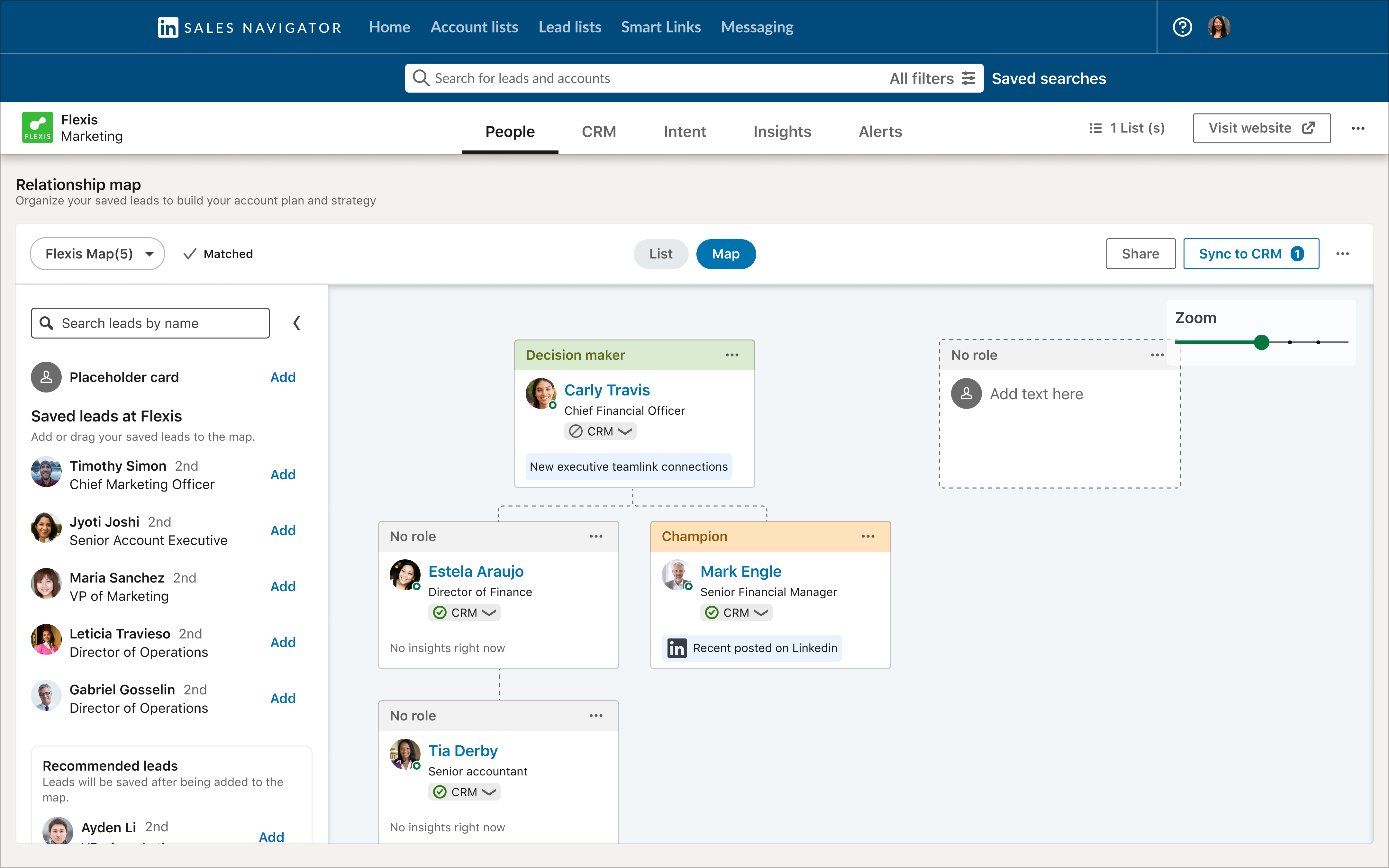Image resolution: width=1389 pixels, height=868 pixels.
Task: Add Maria Sanchez to the map
Action: pos(283,586)
